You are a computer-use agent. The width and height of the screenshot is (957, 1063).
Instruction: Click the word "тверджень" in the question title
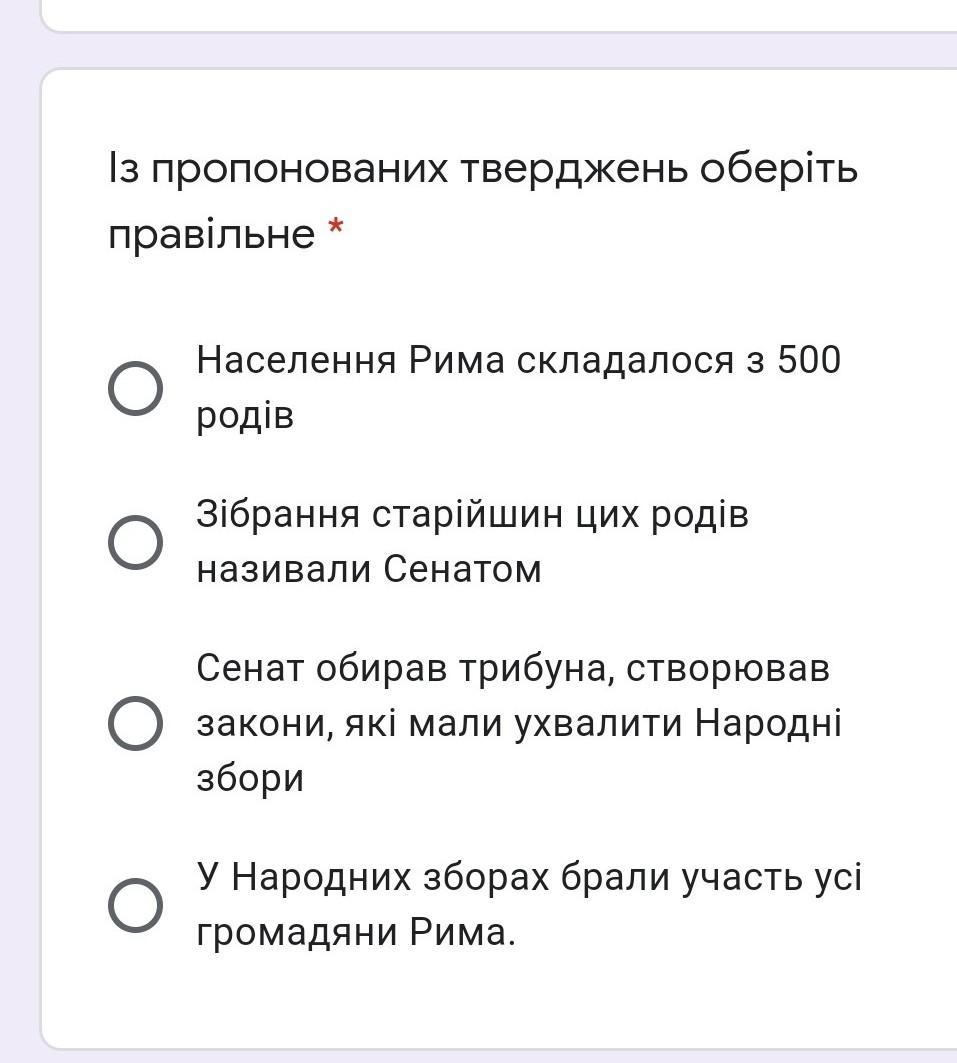(573, 169)
